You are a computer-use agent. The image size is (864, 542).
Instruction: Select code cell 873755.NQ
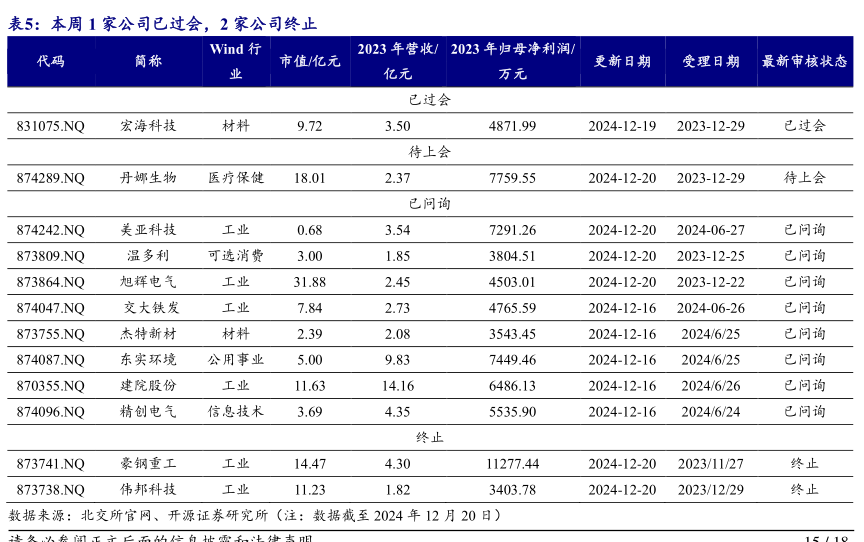(51, 334)
